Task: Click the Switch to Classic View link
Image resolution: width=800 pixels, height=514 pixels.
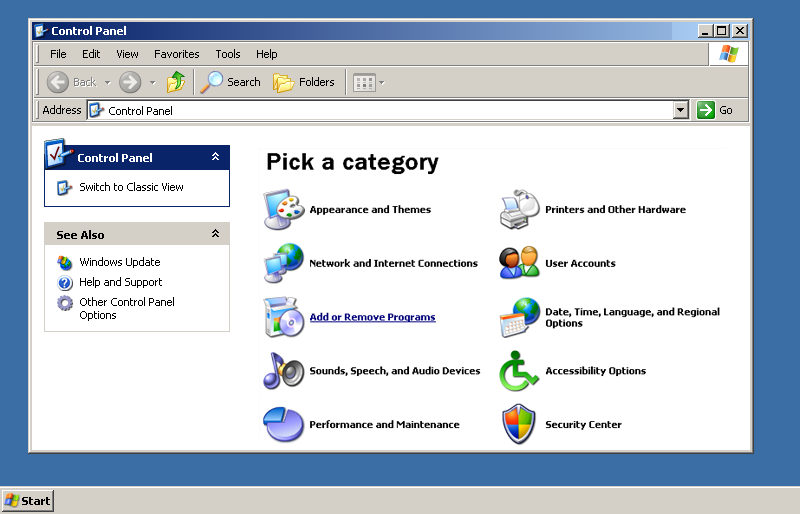Action: tap(131, 187)
